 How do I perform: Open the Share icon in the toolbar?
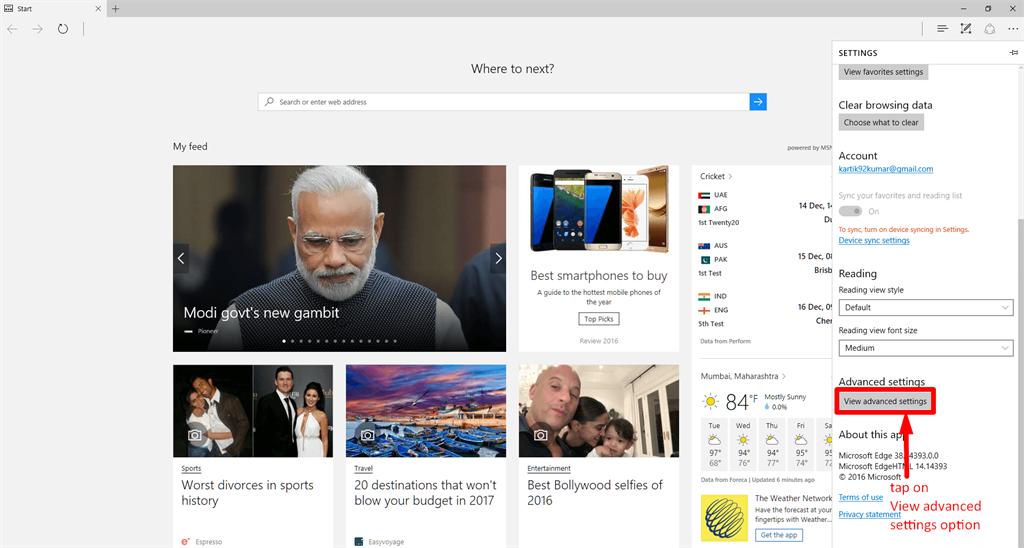(990, 29)
